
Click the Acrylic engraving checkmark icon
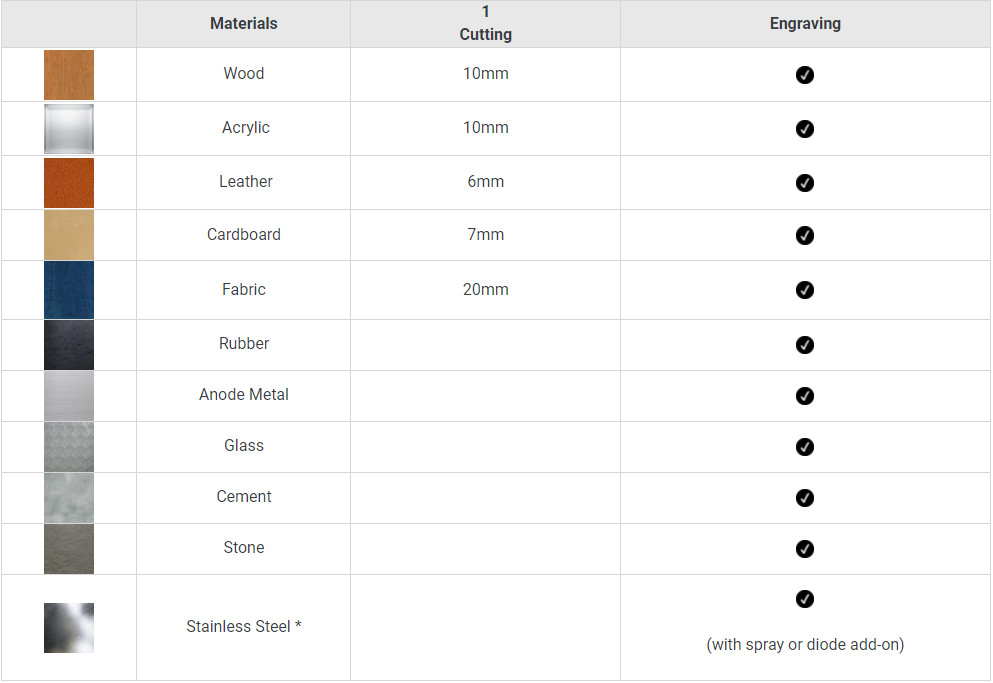click(804, 129)
